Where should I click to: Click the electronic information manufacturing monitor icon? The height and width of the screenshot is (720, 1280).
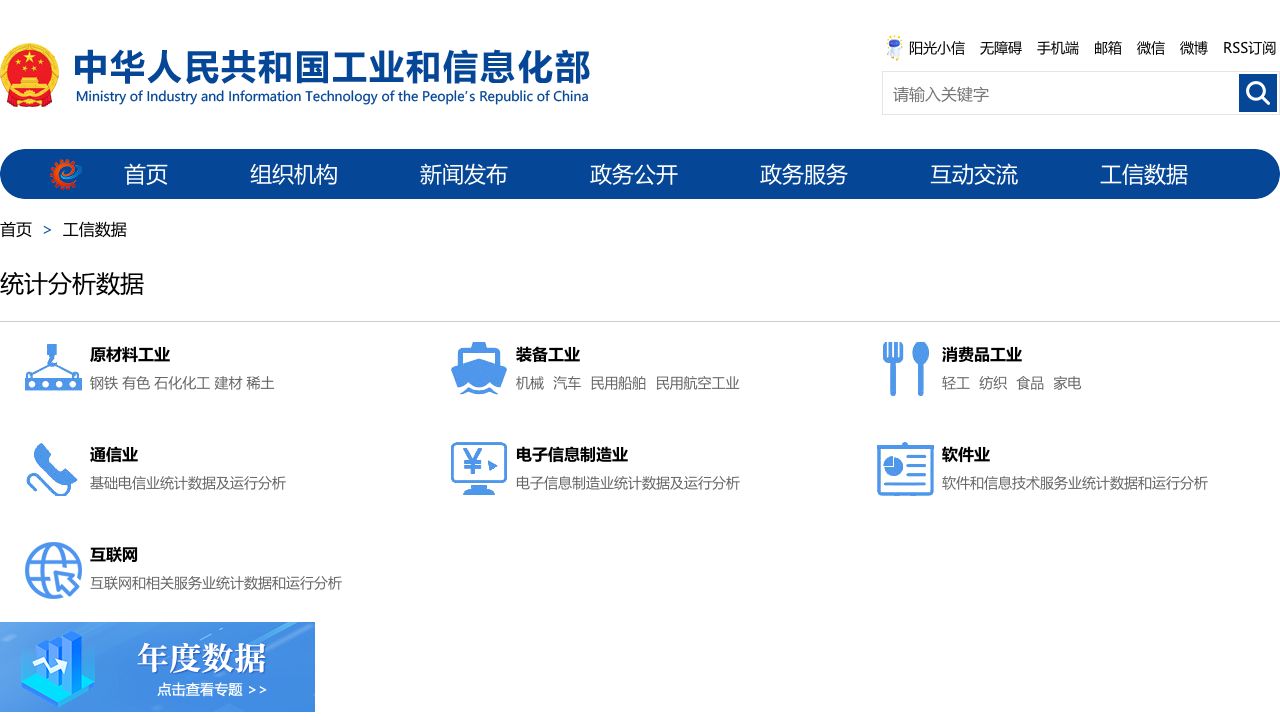[479, 468]
